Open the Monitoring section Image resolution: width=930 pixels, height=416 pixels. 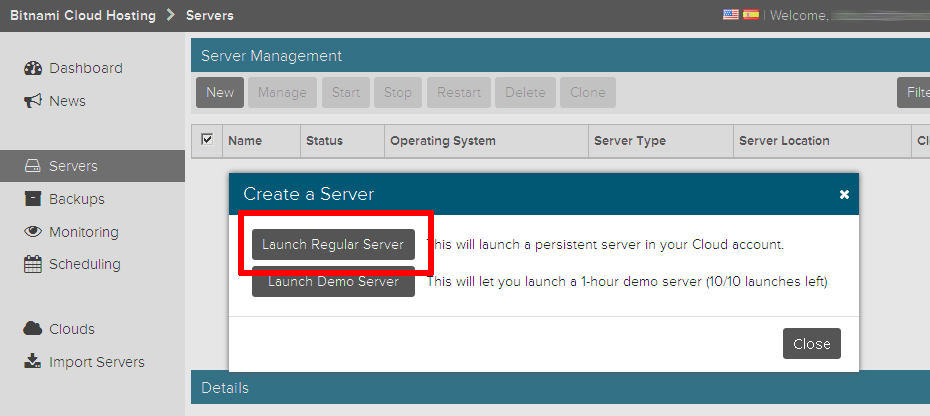tap(84, 231)
